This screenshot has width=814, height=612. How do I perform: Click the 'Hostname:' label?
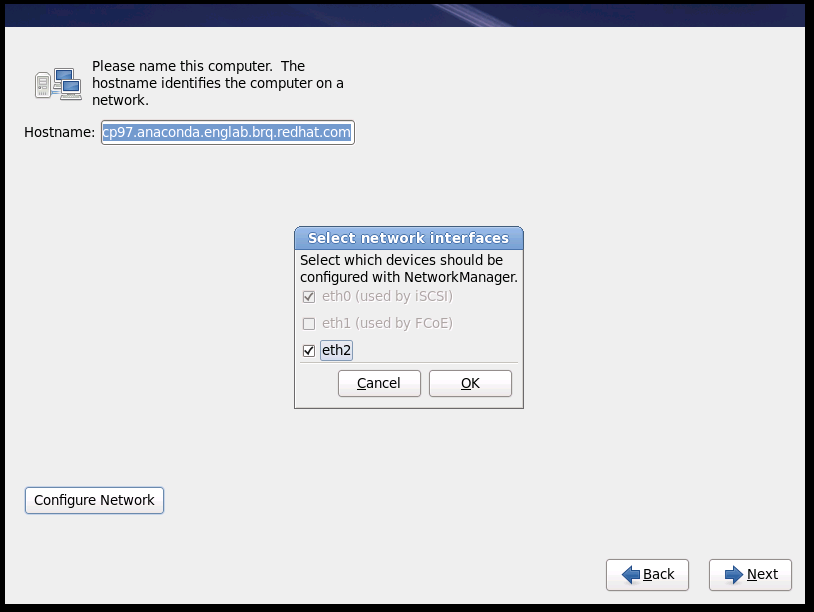[59, 132]
